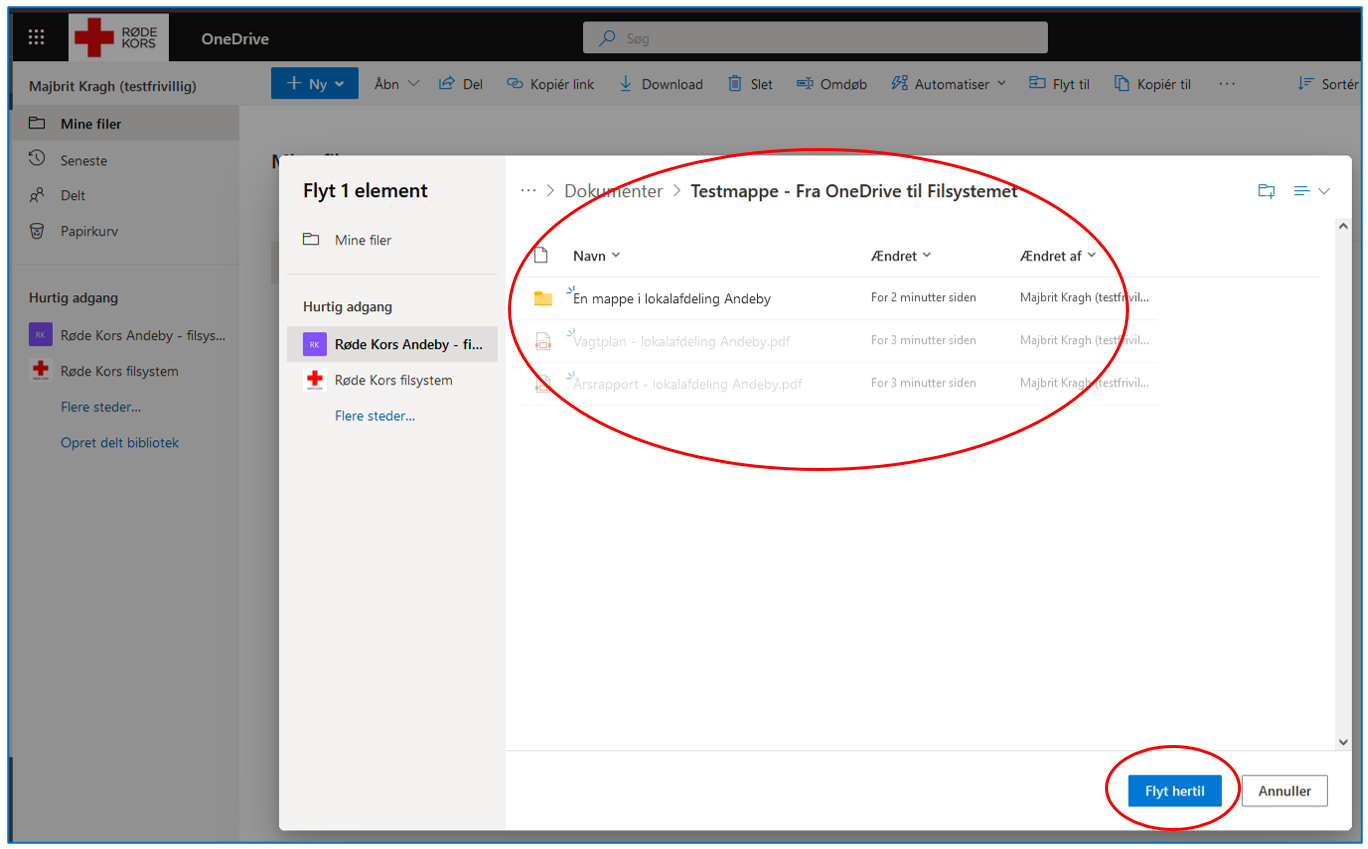Screen dimensions: 1368x849
Task: Select Mine filer in left navigation
Action: tap(125, 124)
